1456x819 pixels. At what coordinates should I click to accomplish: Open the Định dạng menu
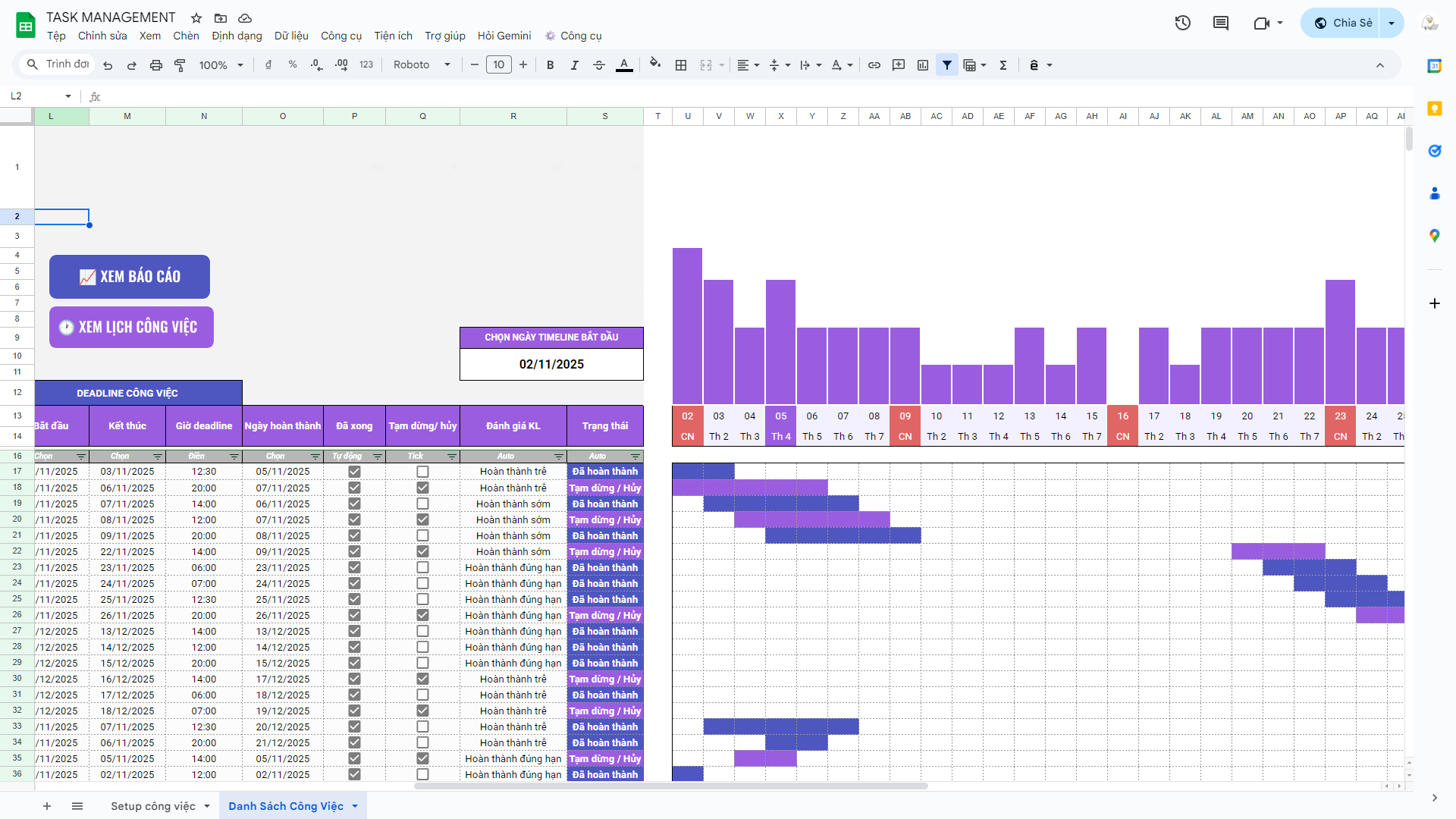(x=237, y=36)
